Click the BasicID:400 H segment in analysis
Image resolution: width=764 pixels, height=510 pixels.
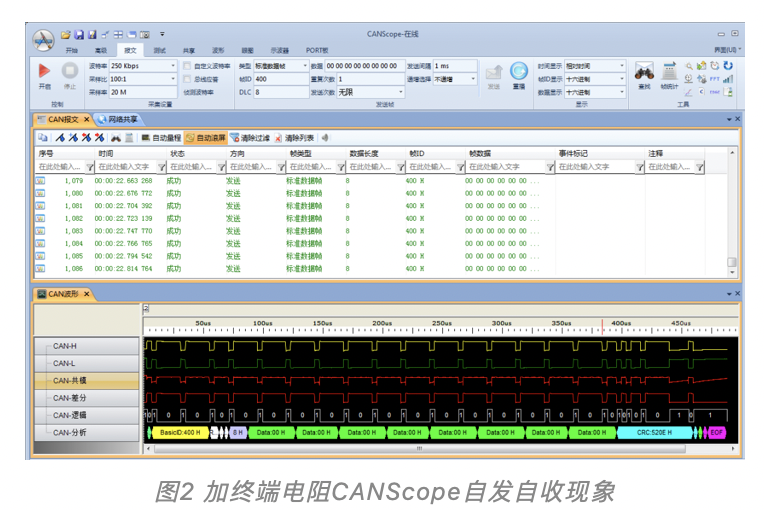pos(180,433)
